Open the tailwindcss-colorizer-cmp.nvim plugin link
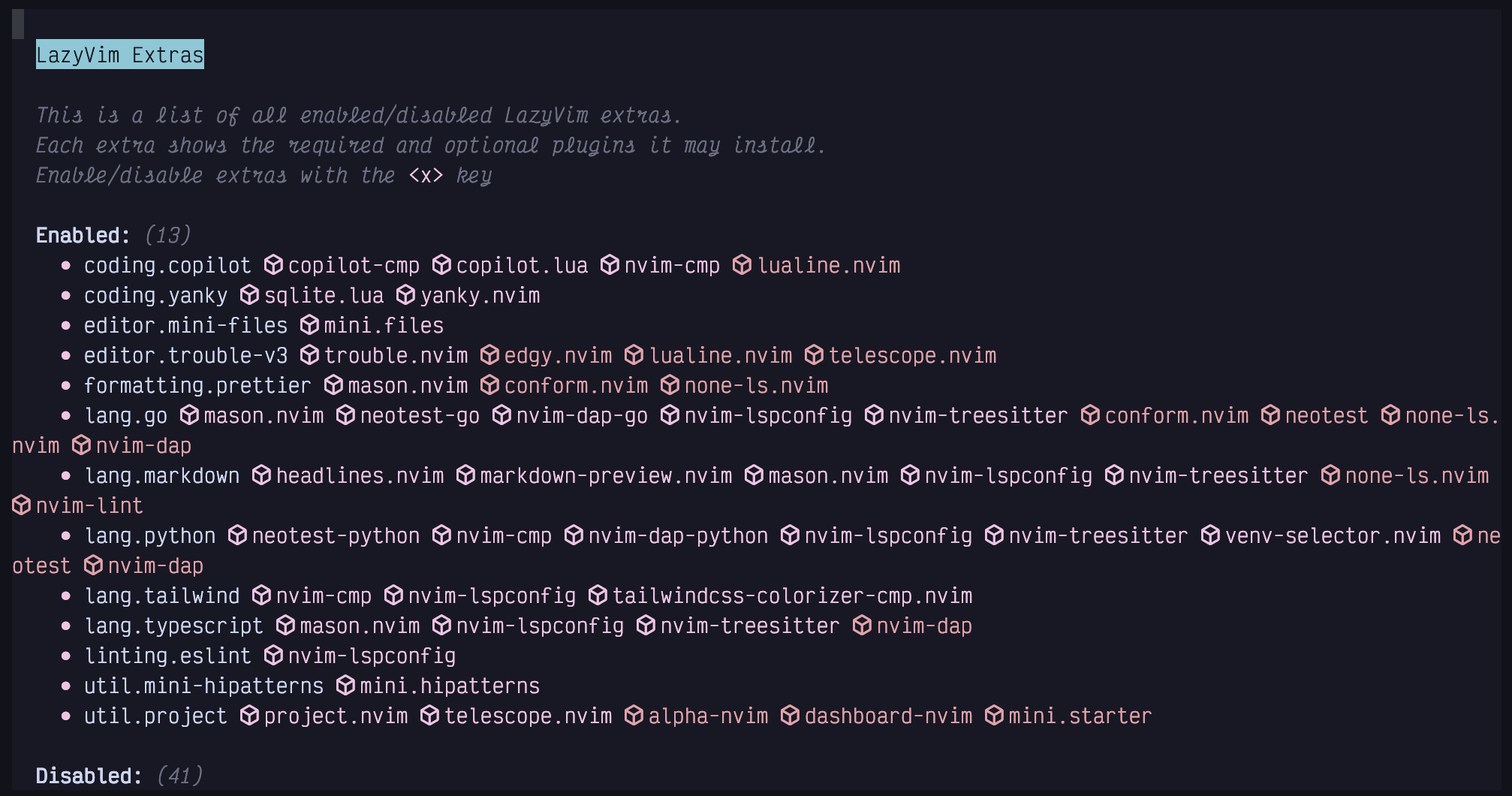Screen dimensions: 1512x796 coord(792,595)
